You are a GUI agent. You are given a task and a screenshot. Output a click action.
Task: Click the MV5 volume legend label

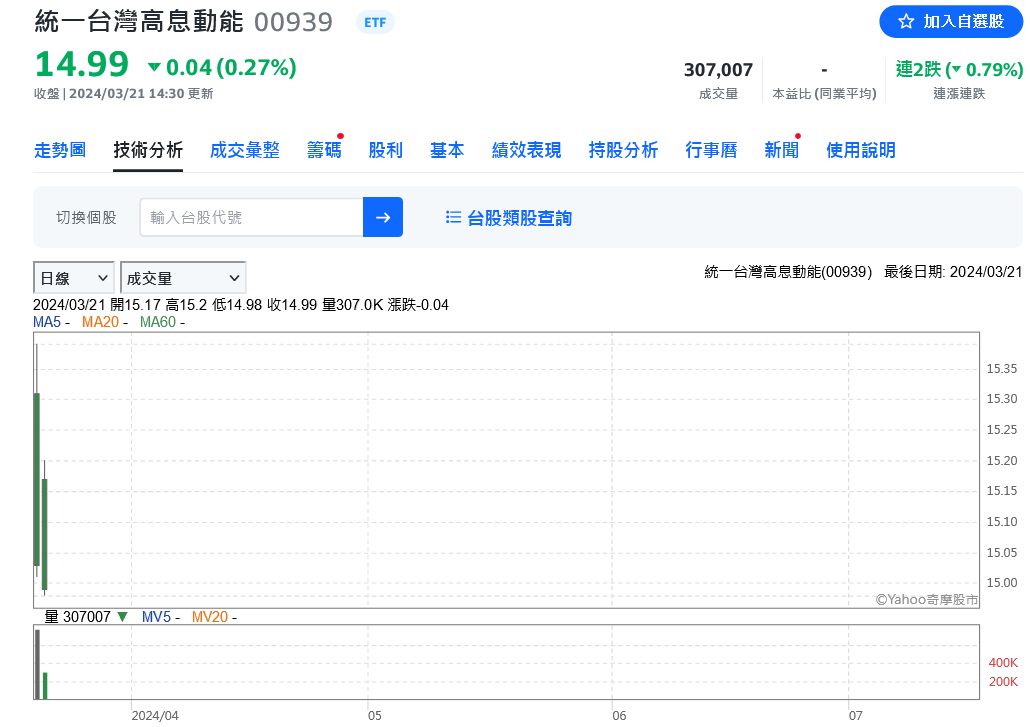[x=156, y=617]
